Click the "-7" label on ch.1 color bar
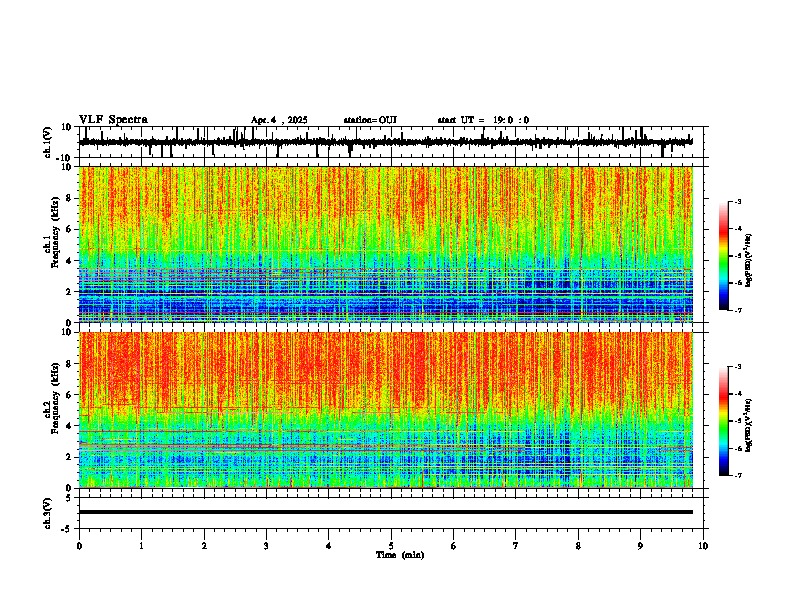Image resolution: width=792 pixels, height=612 pixels. point(738,310)
